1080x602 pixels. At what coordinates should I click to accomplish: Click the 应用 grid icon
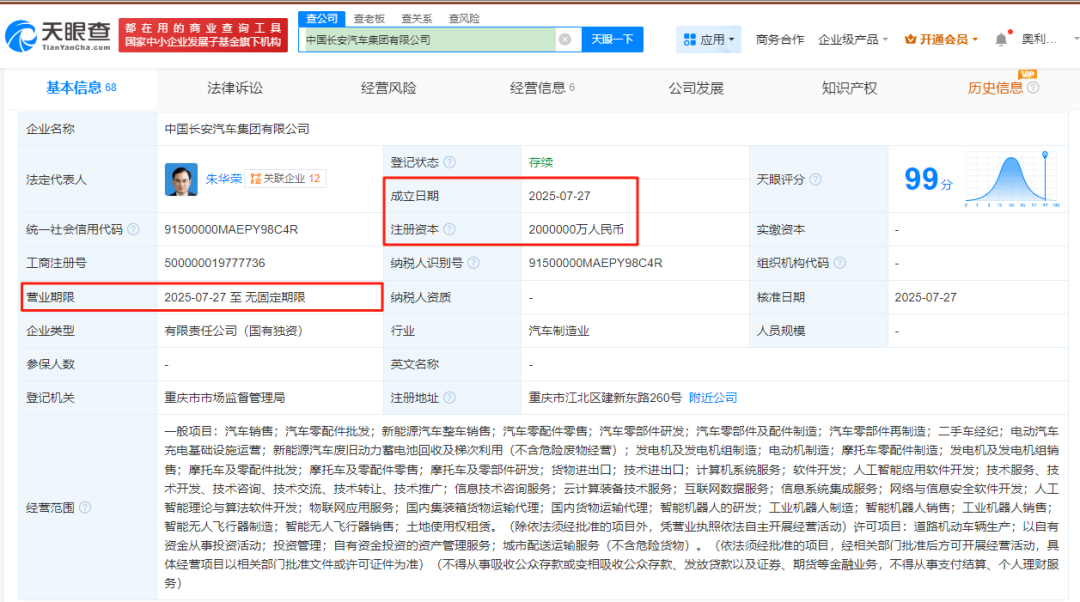point(689,40)
